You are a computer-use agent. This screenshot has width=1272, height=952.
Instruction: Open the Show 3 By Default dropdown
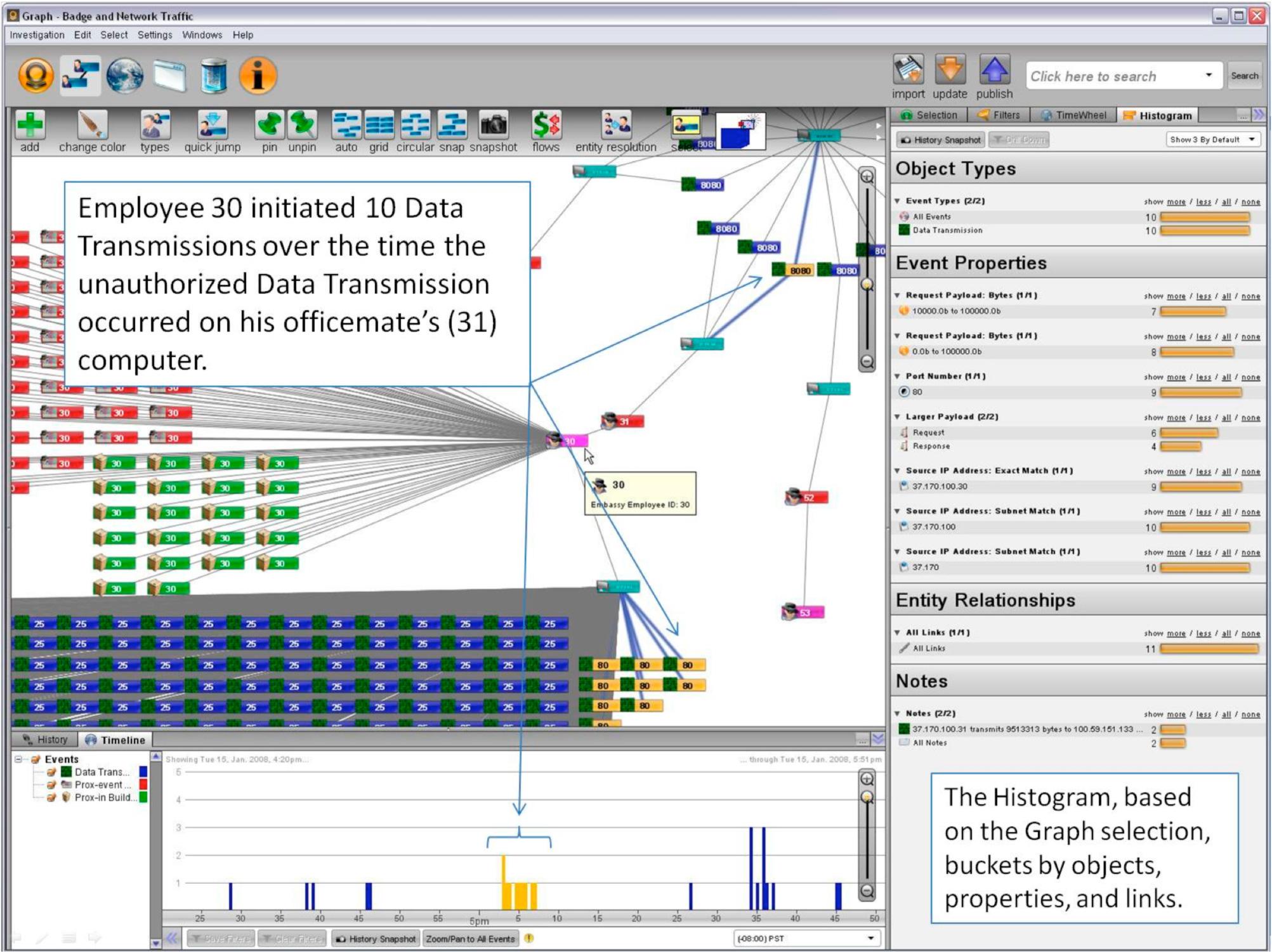[x=1212, y=140]
